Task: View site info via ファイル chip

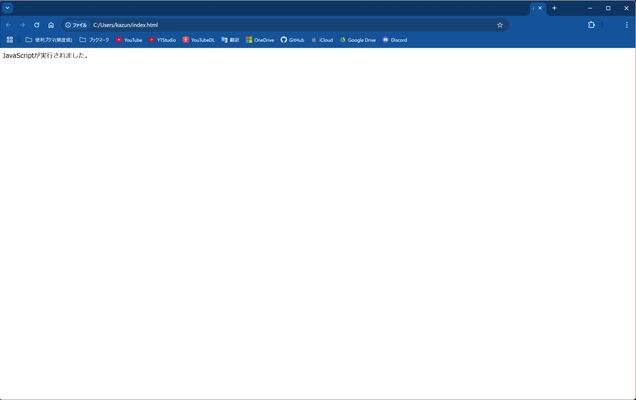Action: tap(76, 25)
